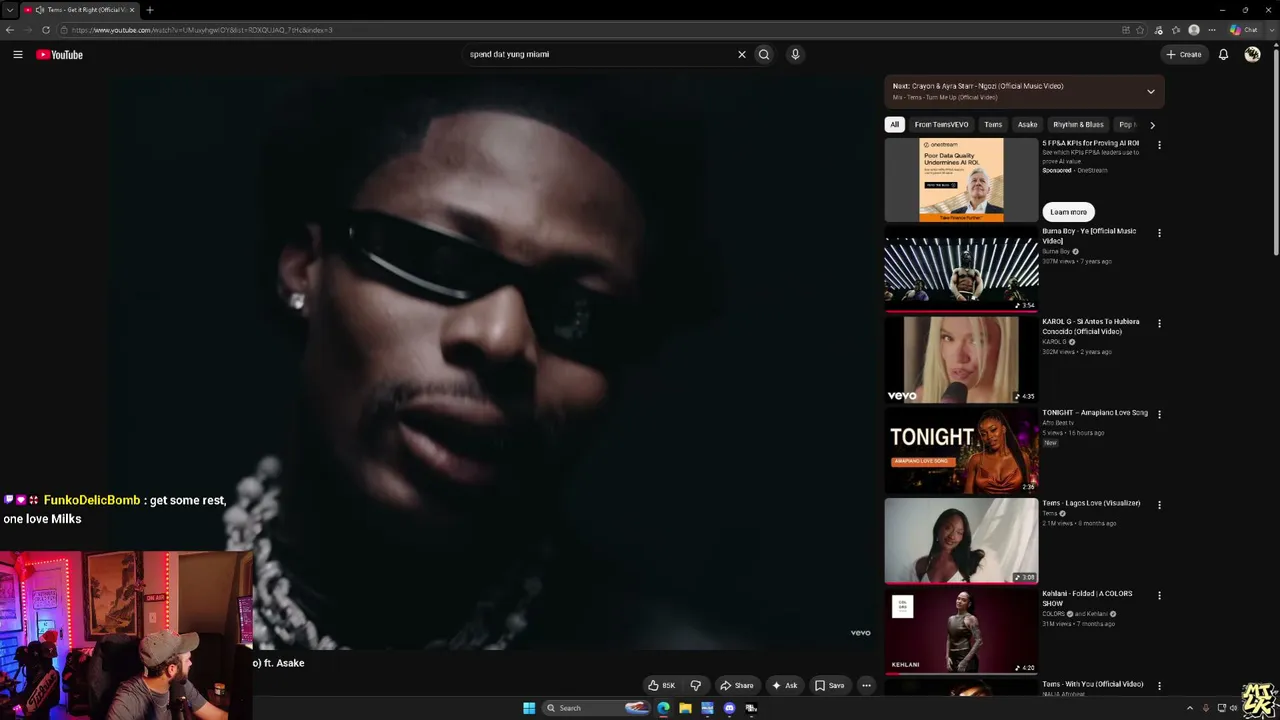Open the browser Chat sidebar button
Viewport: 1280px width, 720px height.
(1244, 30)
